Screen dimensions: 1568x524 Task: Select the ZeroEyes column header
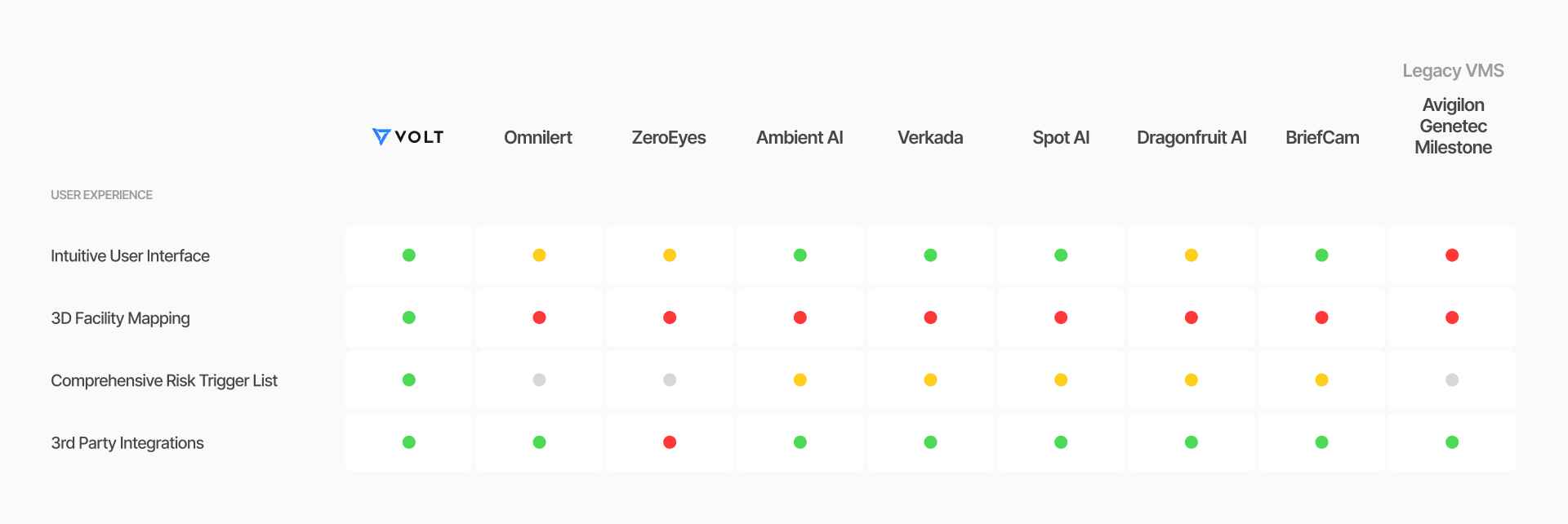pyautogui.click(x=669, y=138)
